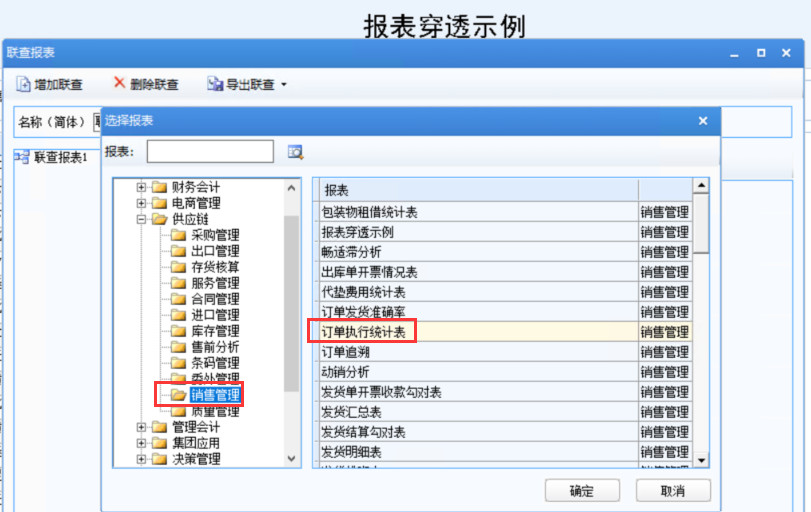Click report list scroll down arrow
Screen dimensions: 811x512
pyautogui.click(x=701, y=460)
